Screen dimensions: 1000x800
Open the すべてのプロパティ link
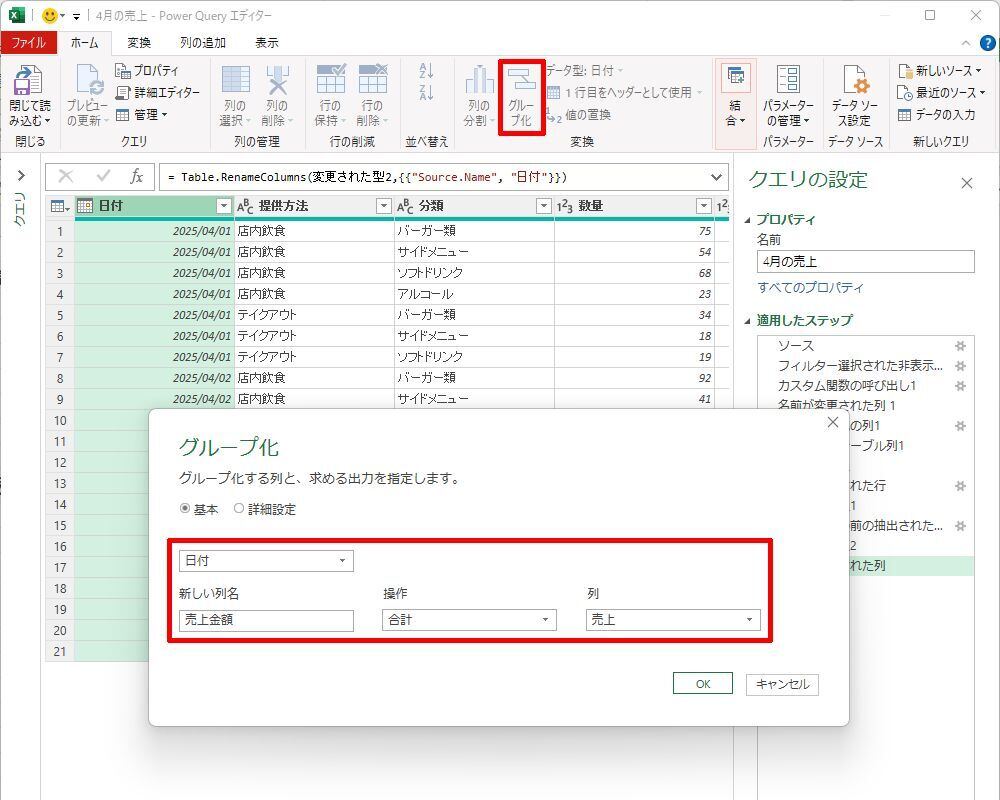pos(810,288)
